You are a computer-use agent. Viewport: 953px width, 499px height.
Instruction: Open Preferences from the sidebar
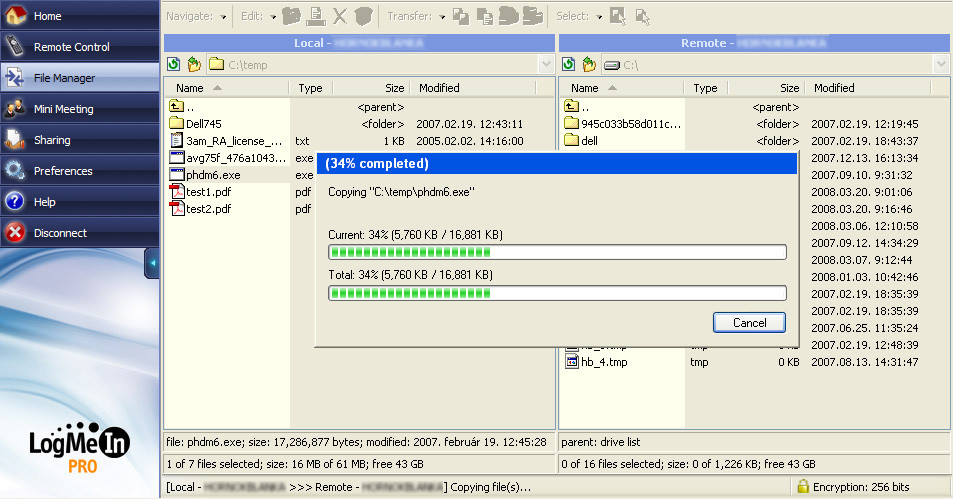point(80,171)
